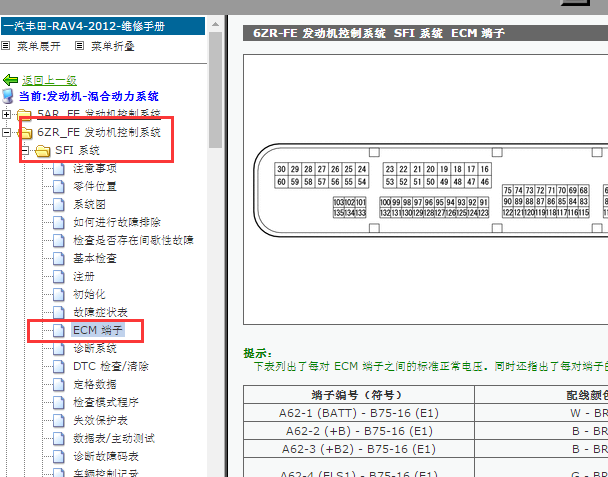Select the ECM 端子 tree item
This screenshot has height=477, width=608.
click(98, 330)
